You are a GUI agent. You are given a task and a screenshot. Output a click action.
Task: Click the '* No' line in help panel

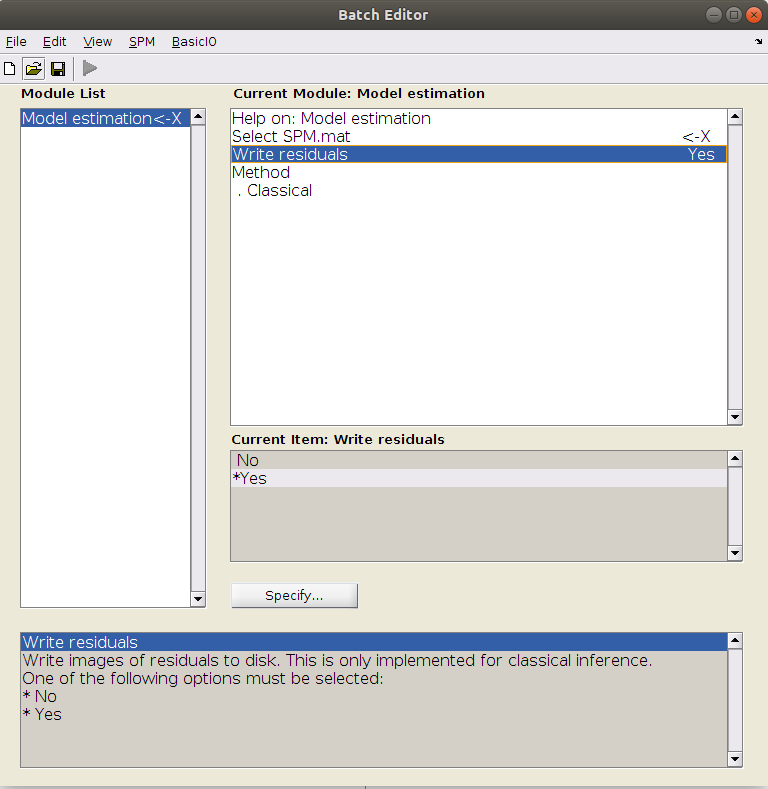pyautogui.click(x=374, y=696)
